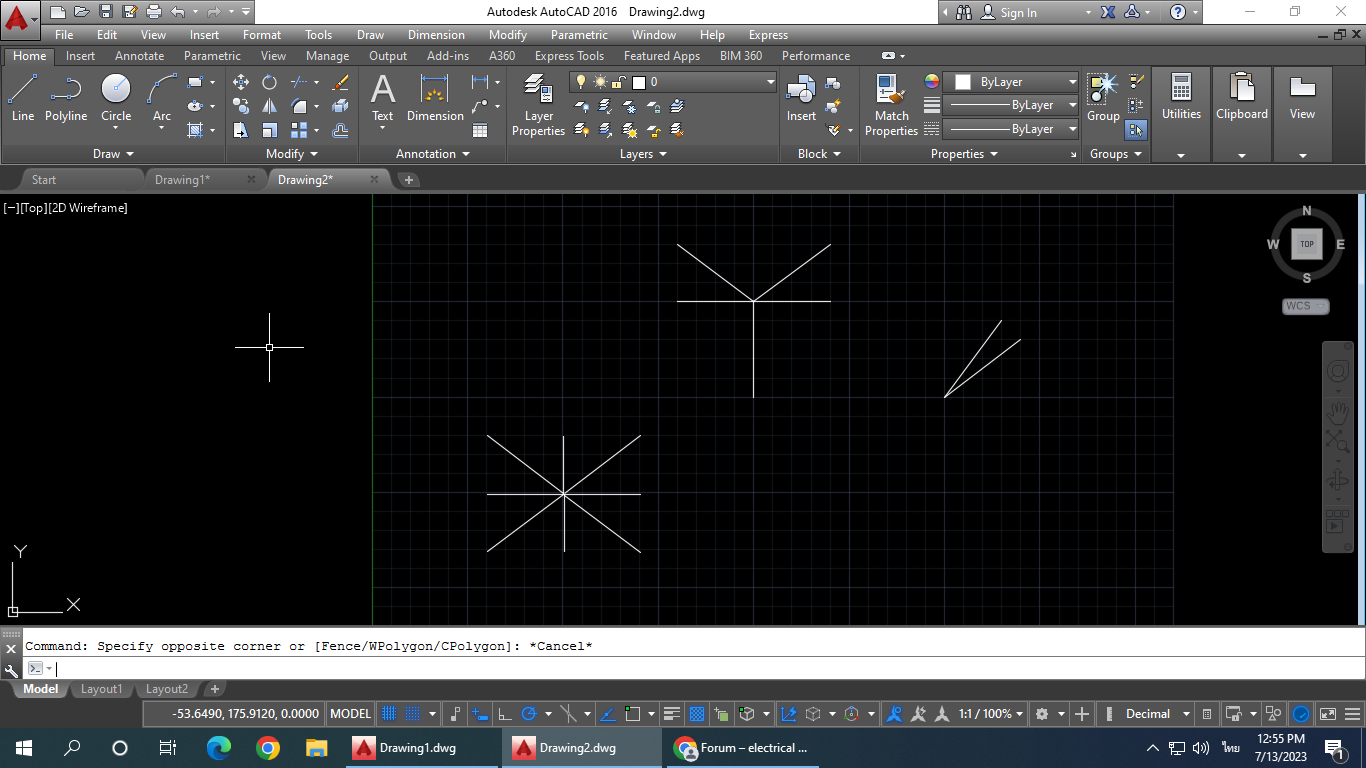Screen dimensions: 1366x768
Task: Toggle grid display in status bar
Action: [x=390, y=714]
